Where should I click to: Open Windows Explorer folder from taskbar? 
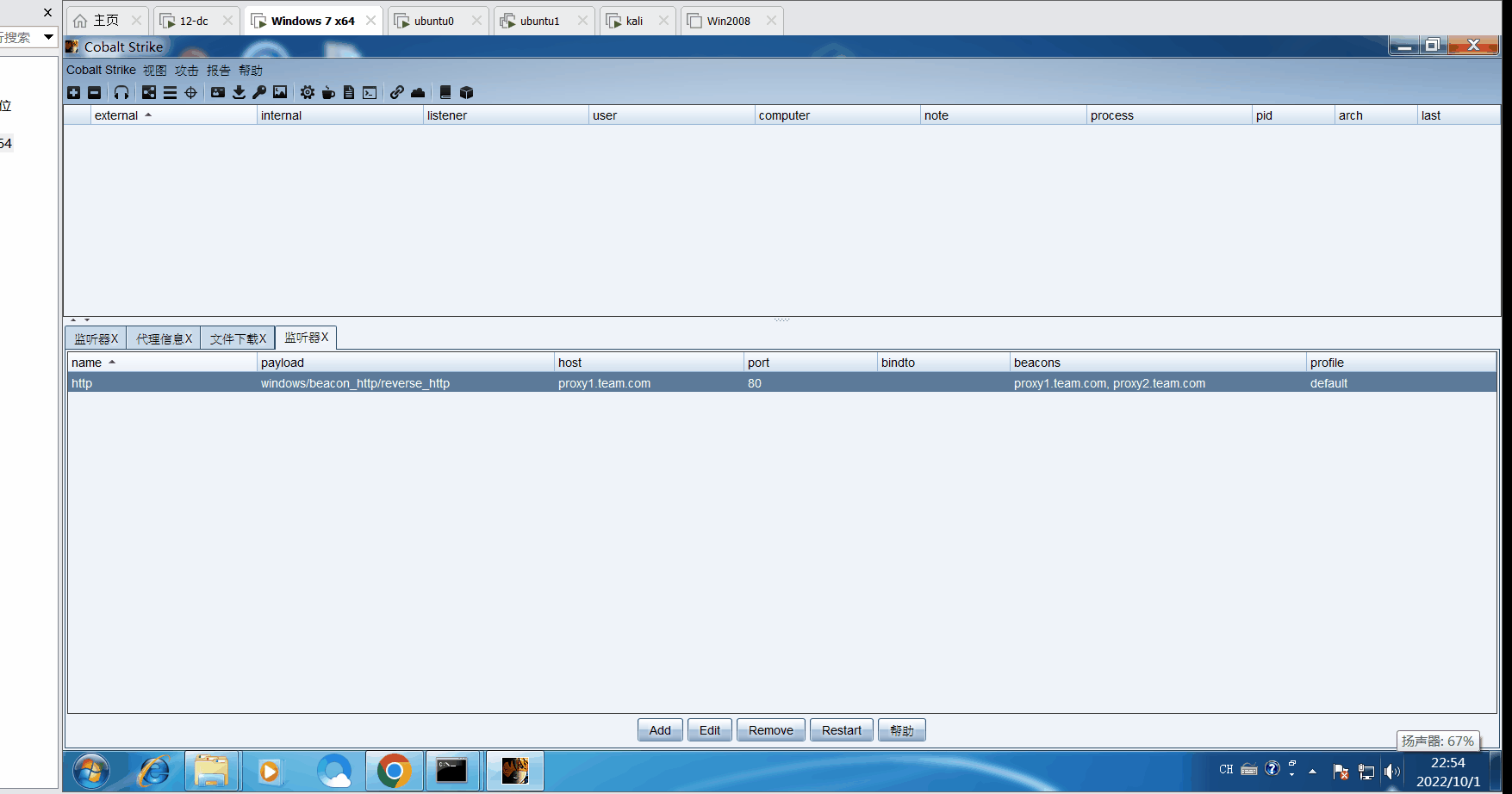tap(211, 771)
